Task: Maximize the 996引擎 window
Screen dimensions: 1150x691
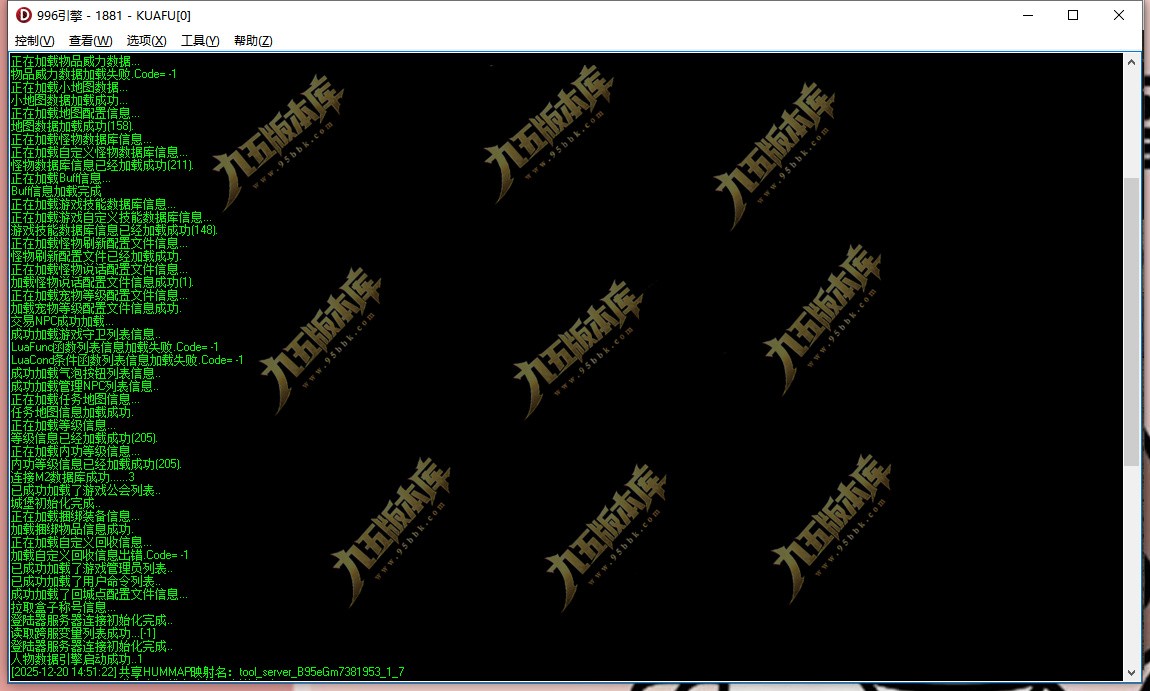Action: pos(1073,15)
